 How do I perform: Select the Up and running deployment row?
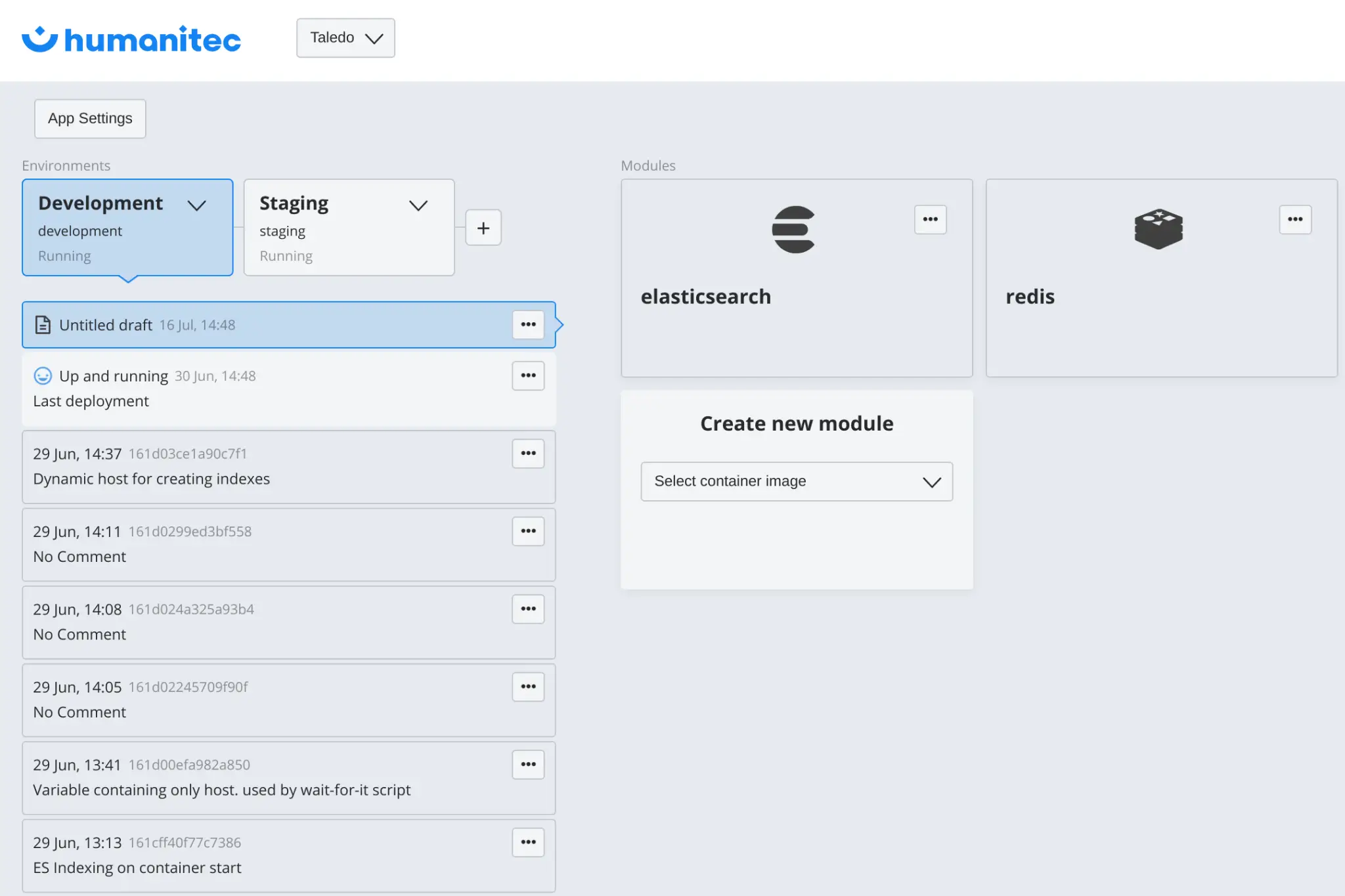pos(289,389)
